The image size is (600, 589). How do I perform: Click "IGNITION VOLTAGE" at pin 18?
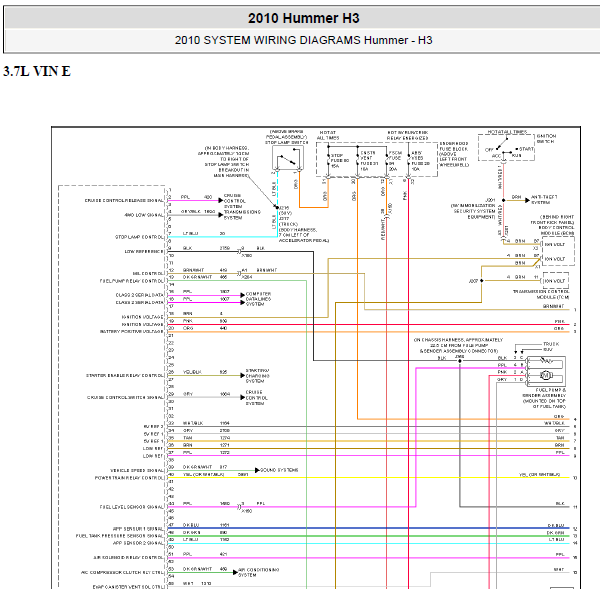142,317
